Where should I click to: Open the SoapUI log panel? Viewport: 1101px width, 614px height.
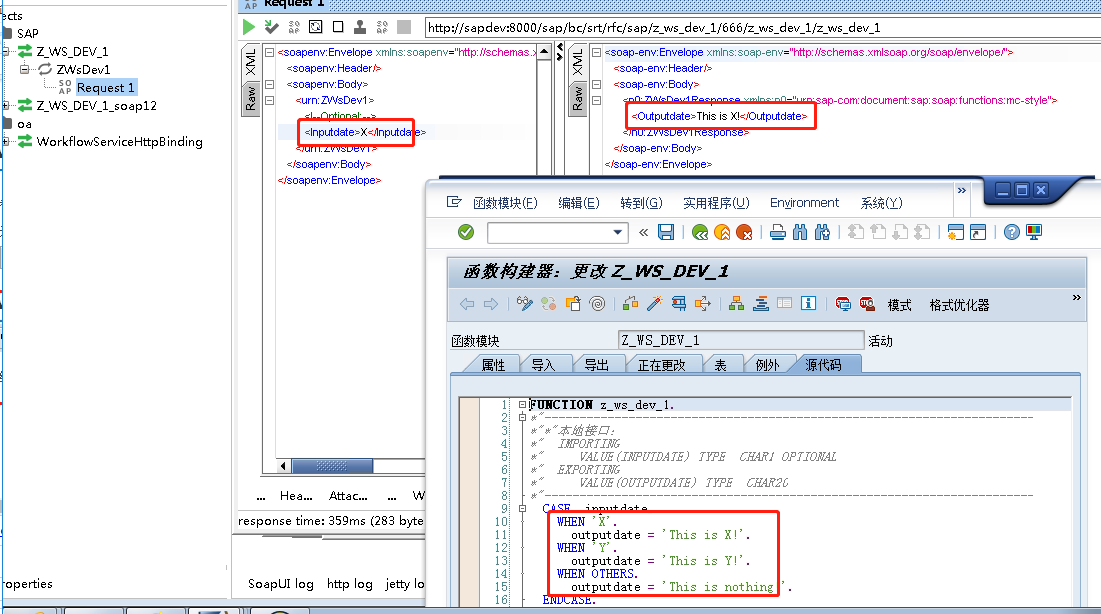[280, 584]
